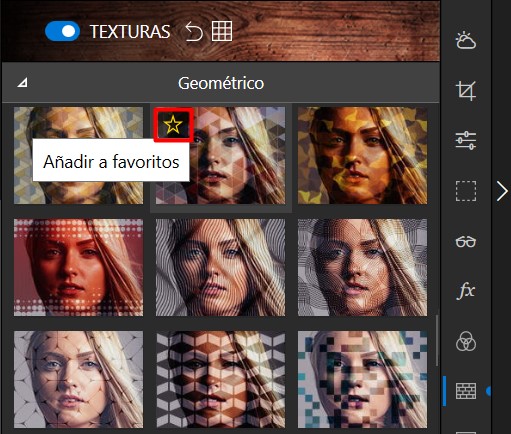
Task: Select the dark chevron cubes texture
Action: [x=221, y=379]
